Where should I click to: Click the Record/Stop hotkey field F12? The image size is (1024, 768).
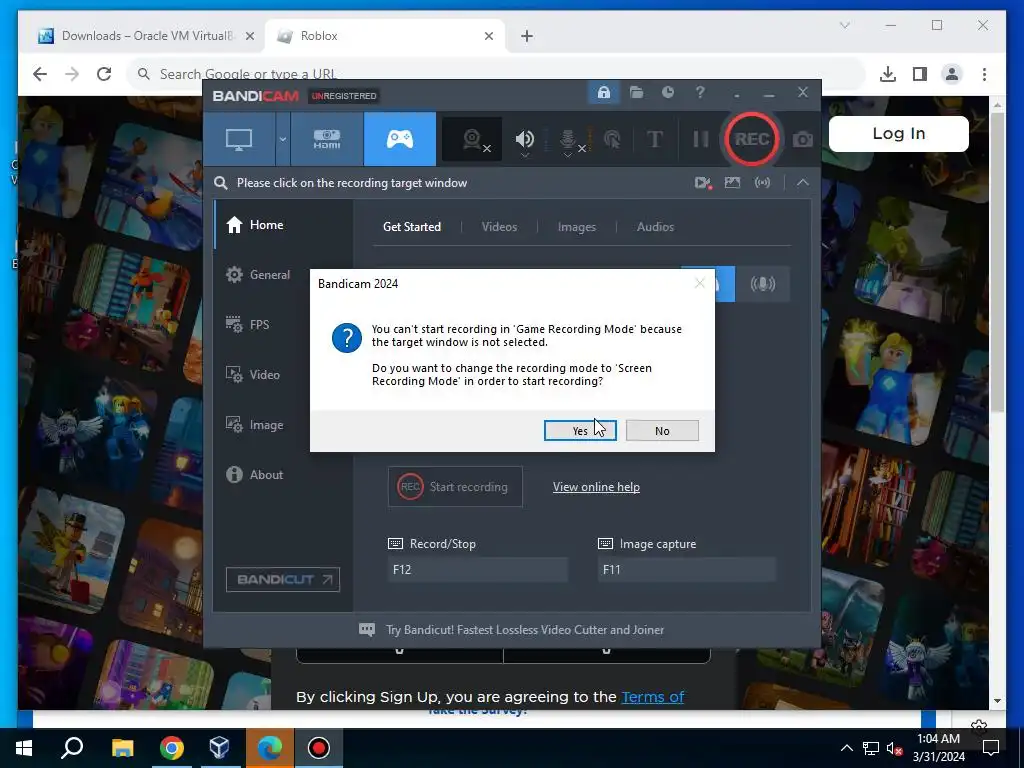pos(477,569)
